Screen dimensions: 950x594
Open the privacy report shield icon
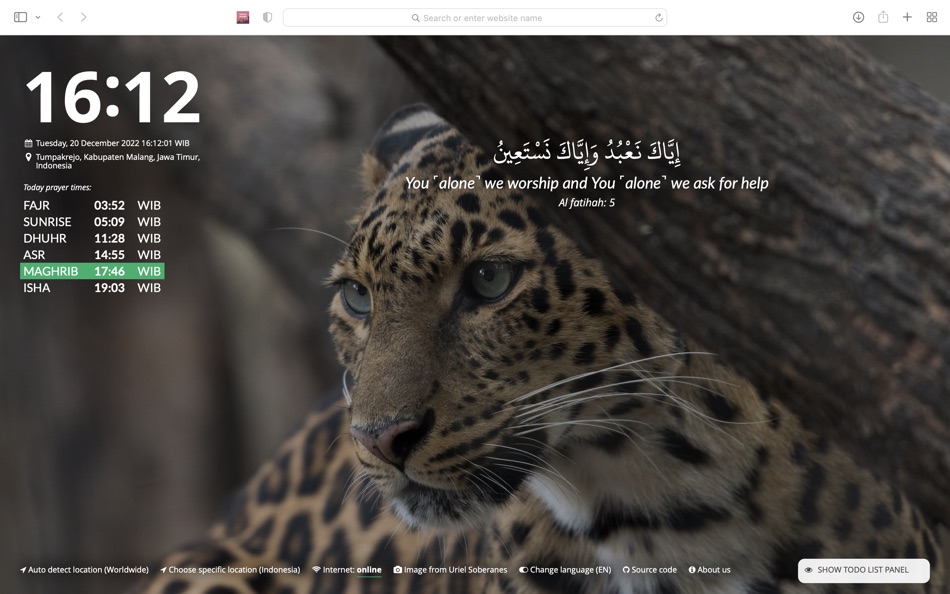pyautogui.click(x=267, y=18)
